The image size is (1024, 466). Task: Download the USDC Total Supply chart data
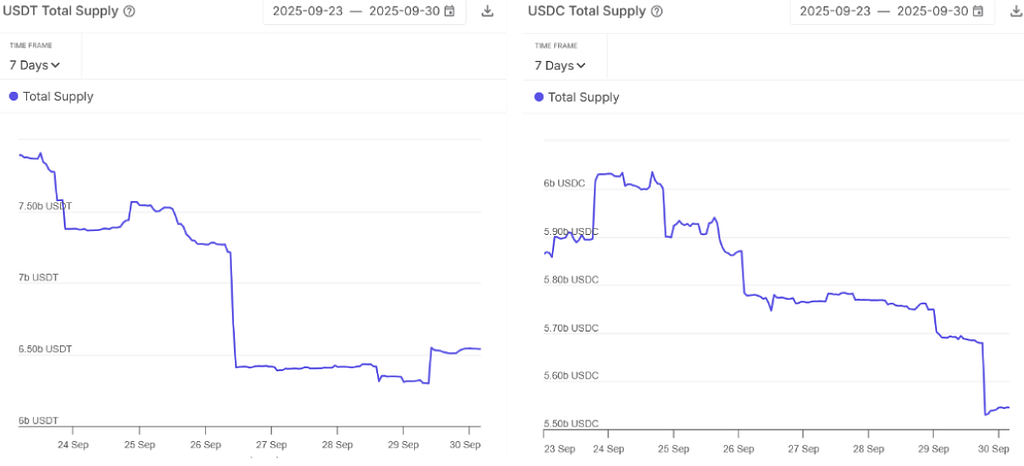pos(1012,11)
